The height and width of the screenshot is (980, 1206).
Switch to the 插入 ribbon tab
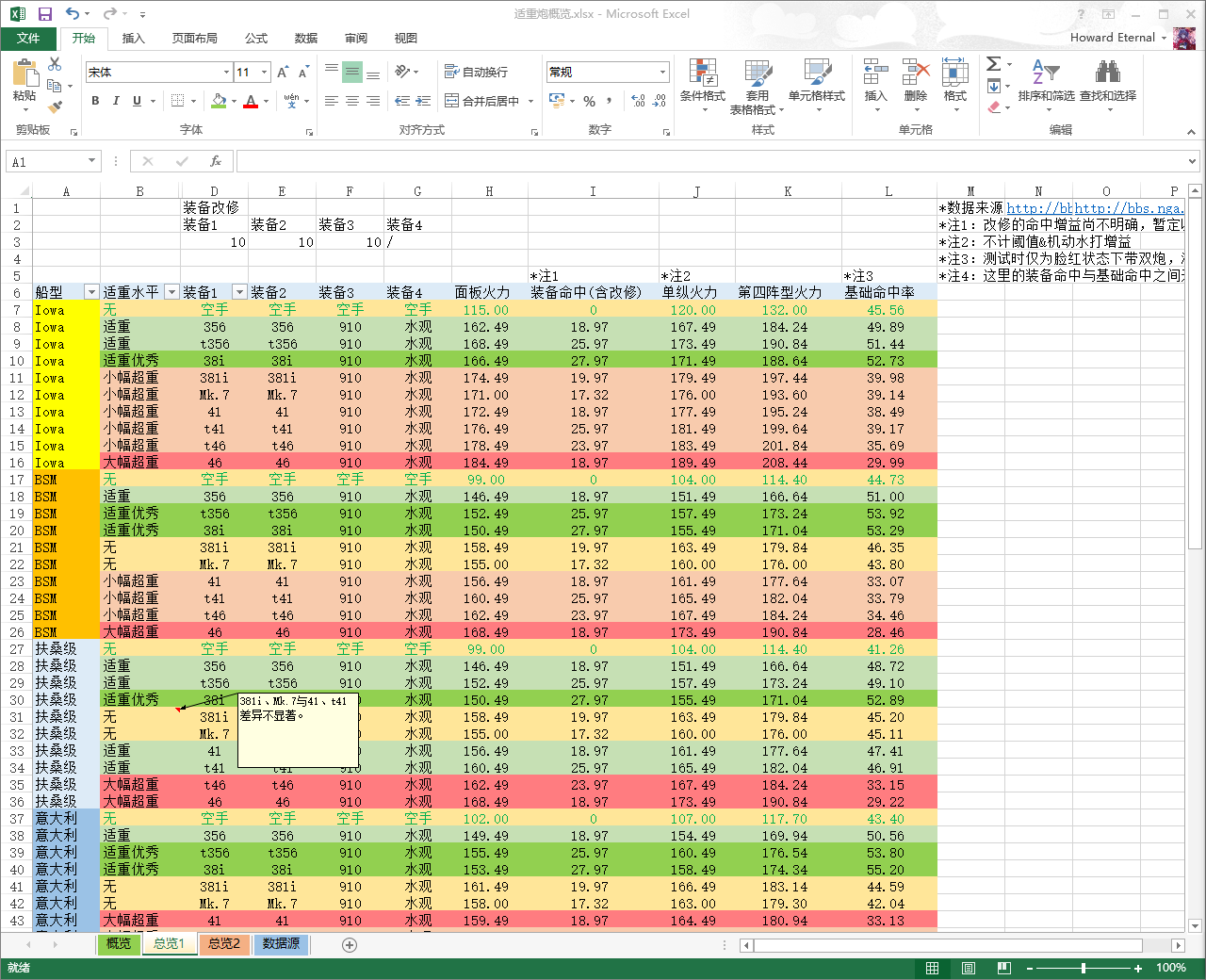coord(134,38)
